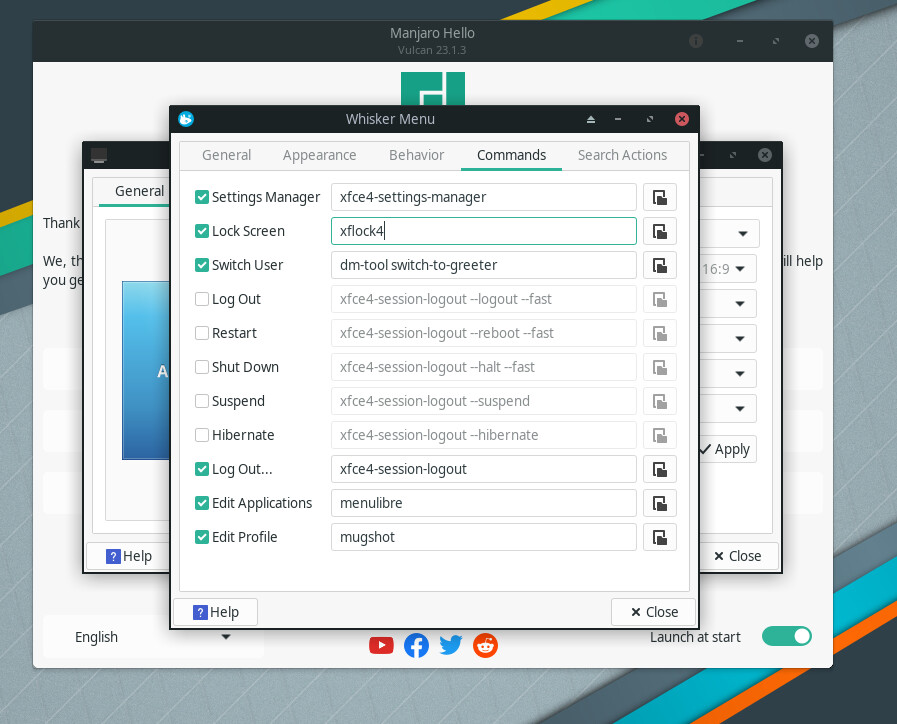Uncheck the Log Out... checkbox
The image size is (897, 724).
pyautogui.click(x=201, y=470)
